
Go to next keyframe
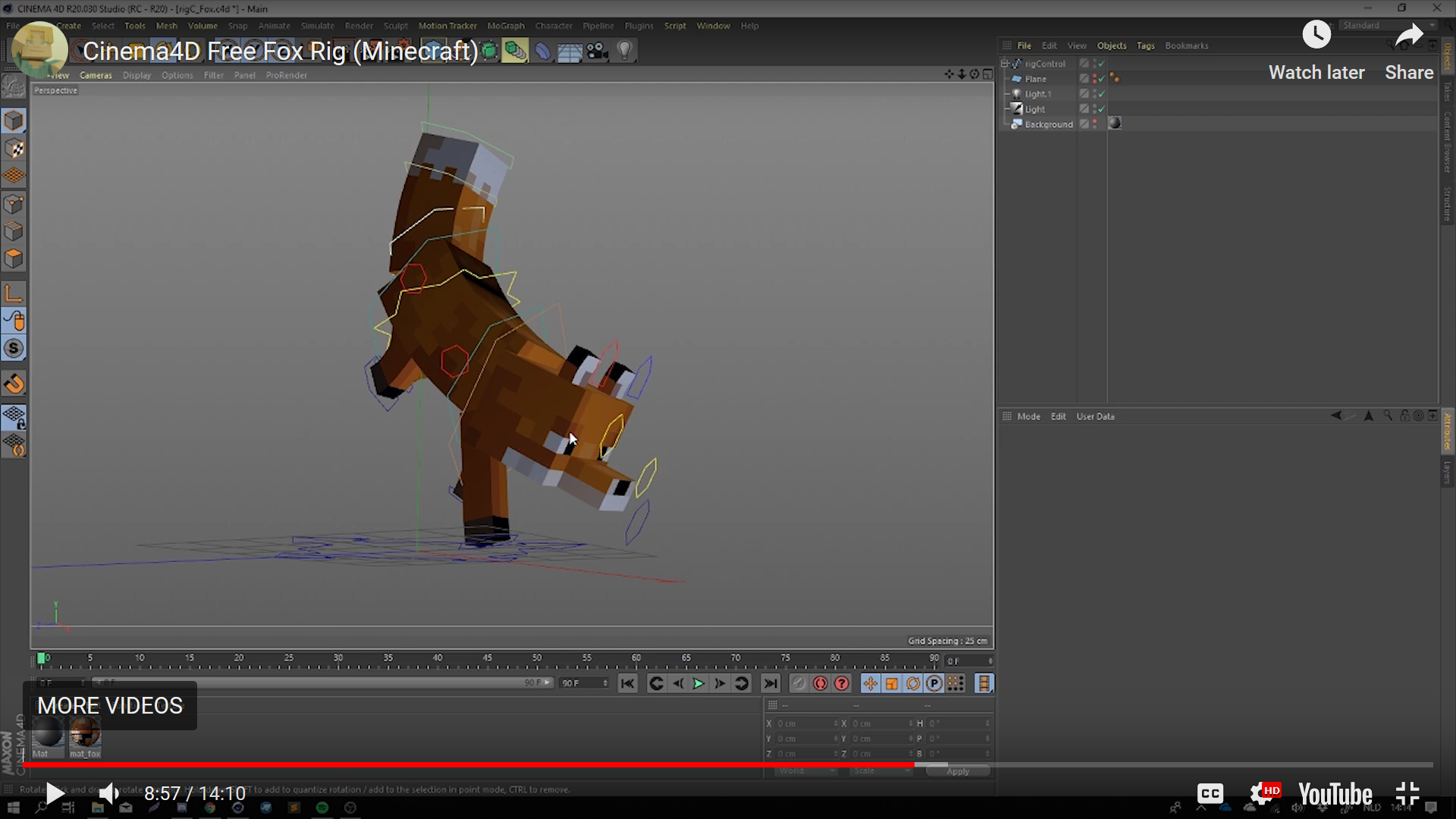[742, 683]
